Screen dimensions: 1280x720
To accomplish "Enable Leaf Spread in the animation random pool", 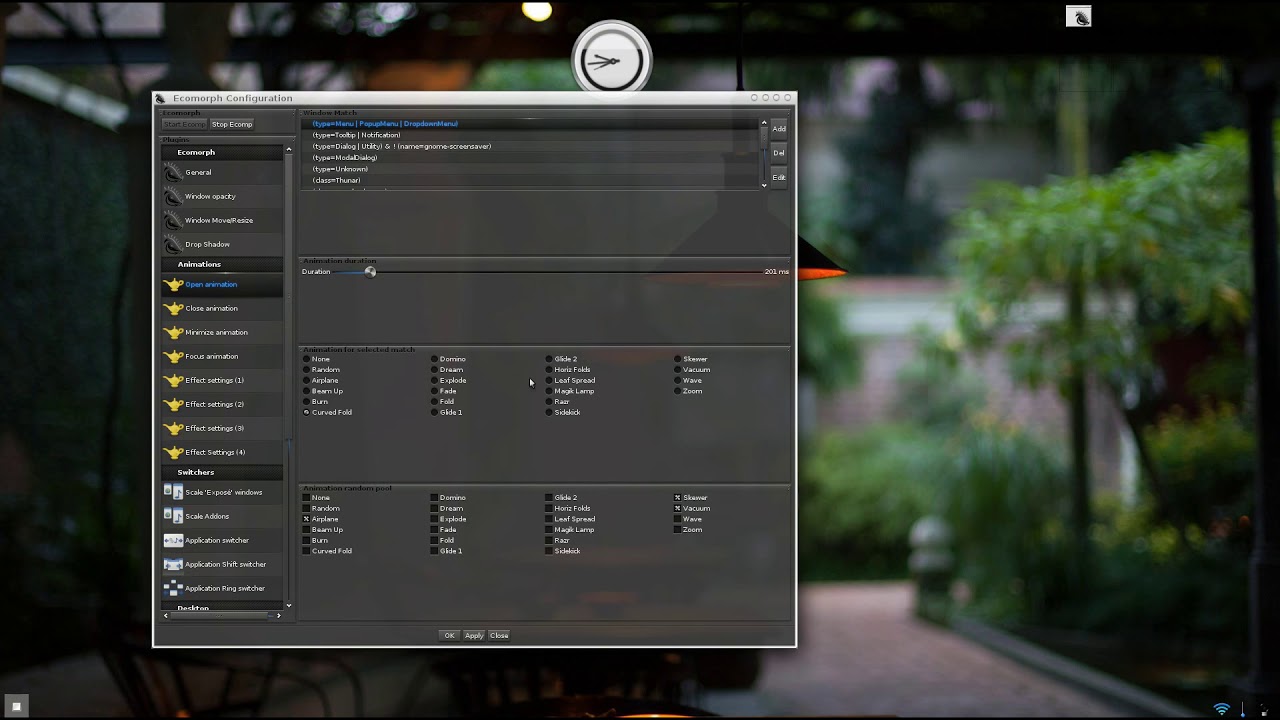I will [549, 519].
